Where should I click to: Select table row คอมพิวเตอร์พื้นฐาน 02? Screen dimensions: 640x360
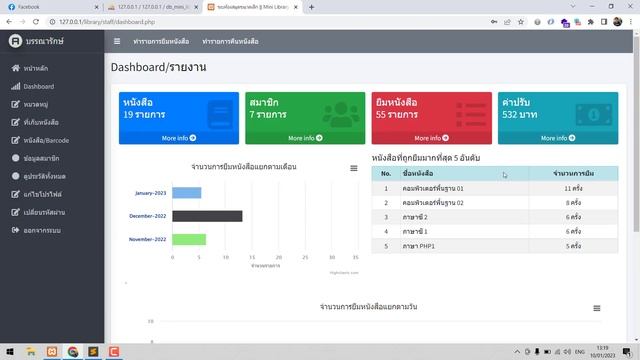pos(495,203)
